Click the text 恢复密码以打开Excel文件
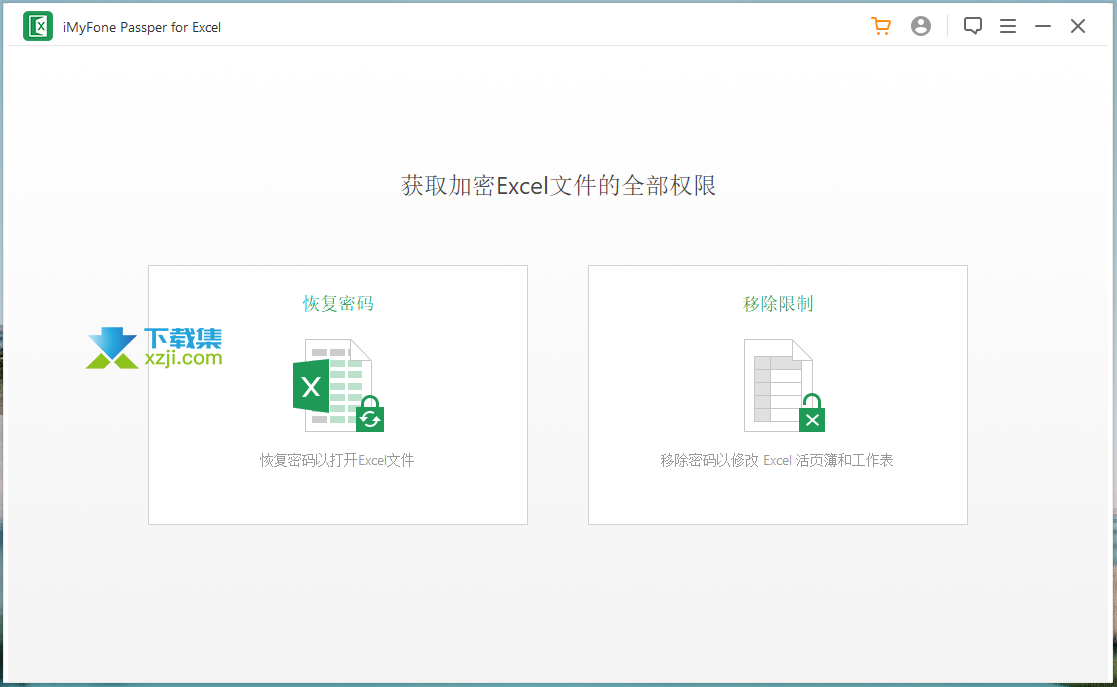Image resolution: width=1117 pixels, height=687 pixels. tap(337, 460)
